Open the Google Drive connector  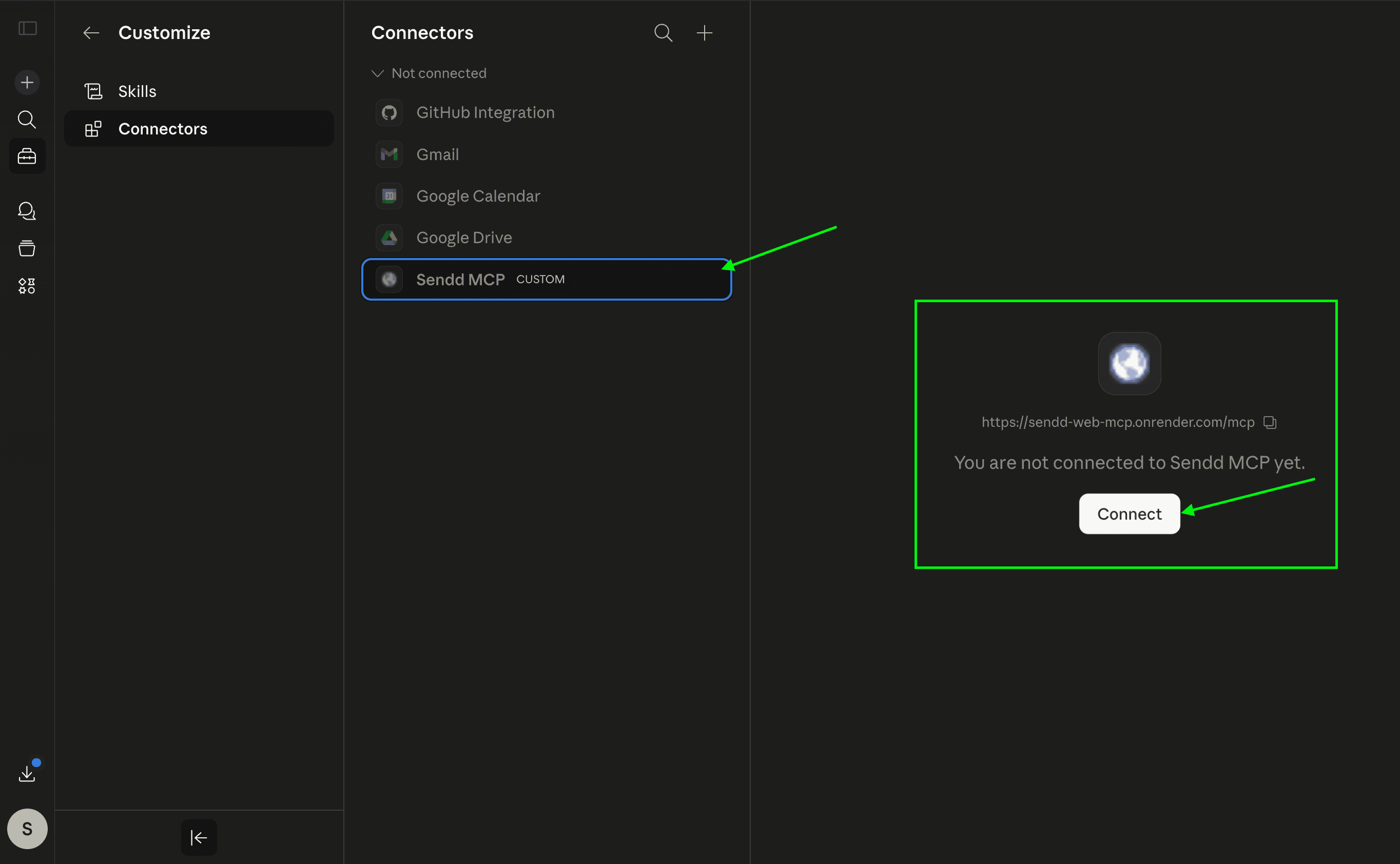coord(463,238)
